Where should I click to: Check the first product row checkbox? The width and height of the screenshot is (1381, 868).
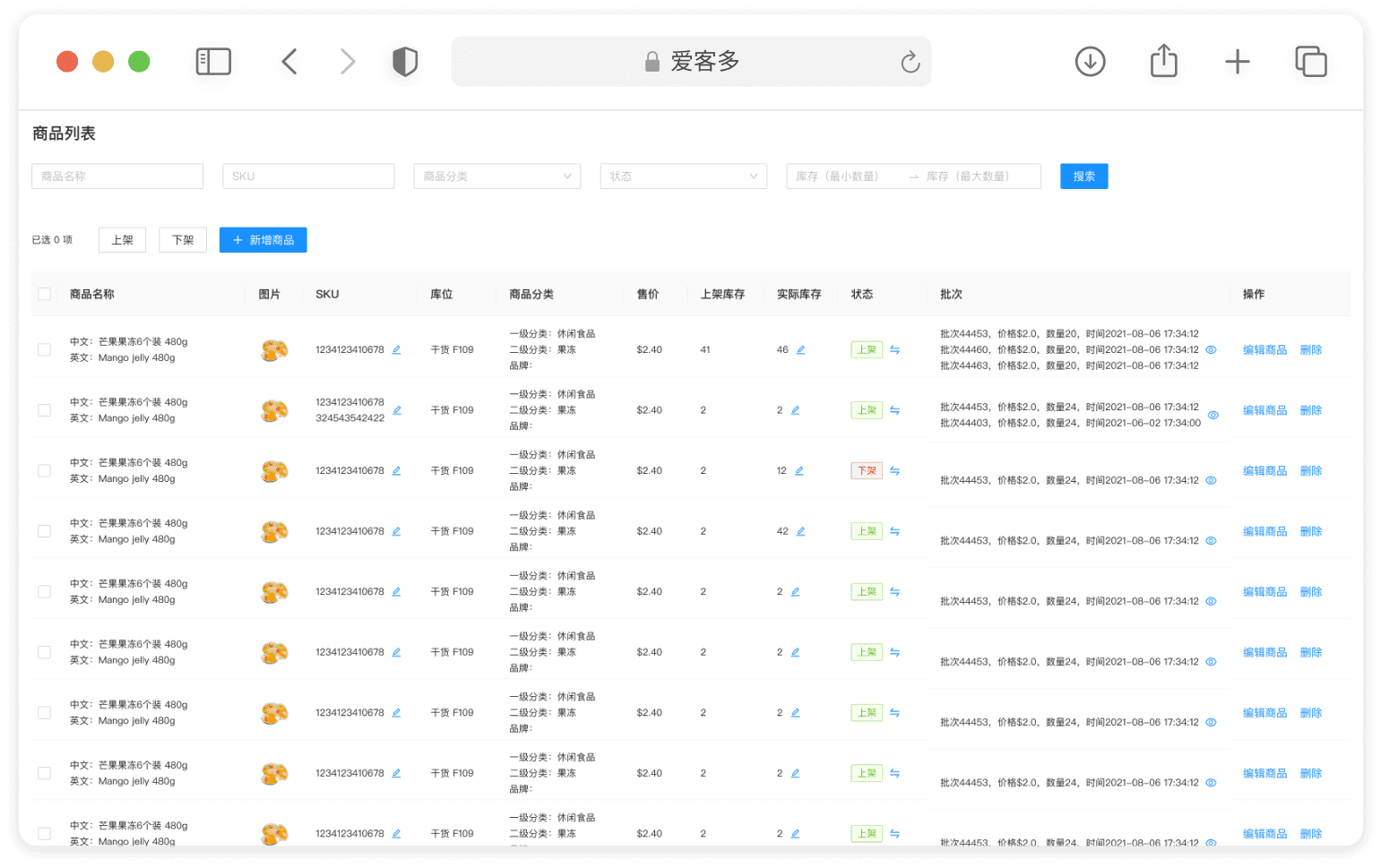[45, 350]
